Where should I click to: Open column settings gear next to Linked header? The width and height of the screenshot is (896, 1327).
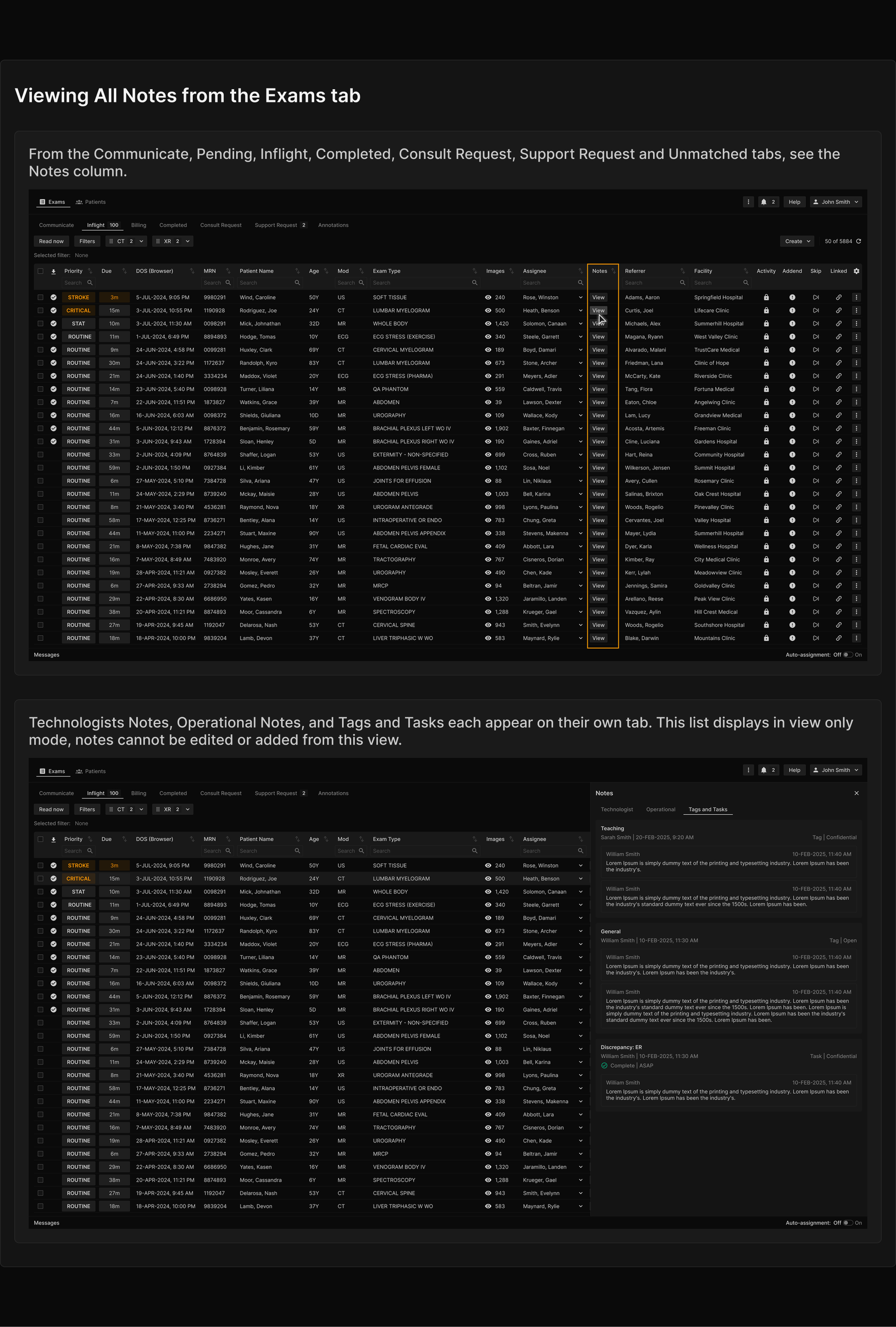[856, 271]
